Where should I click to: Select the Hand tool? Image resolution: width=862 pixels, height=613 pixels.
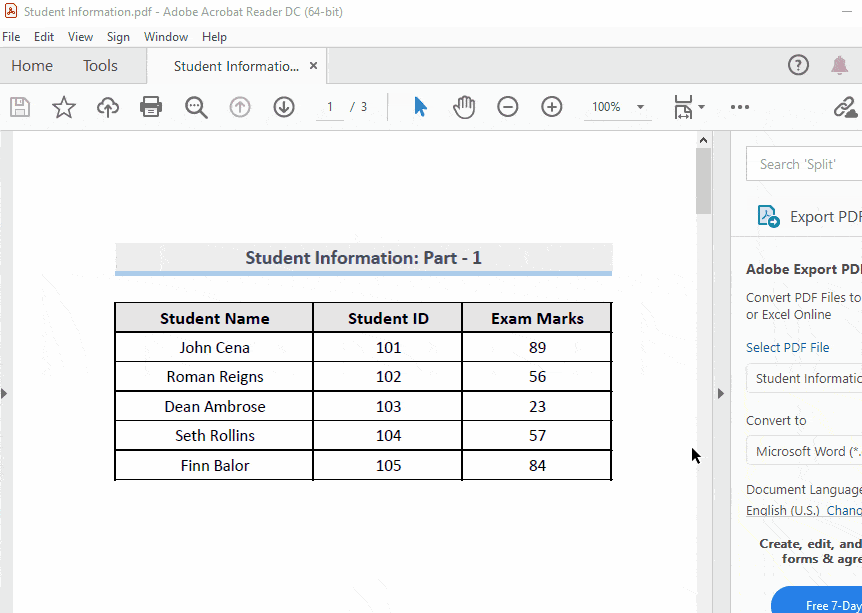click(x=463, y=107)
